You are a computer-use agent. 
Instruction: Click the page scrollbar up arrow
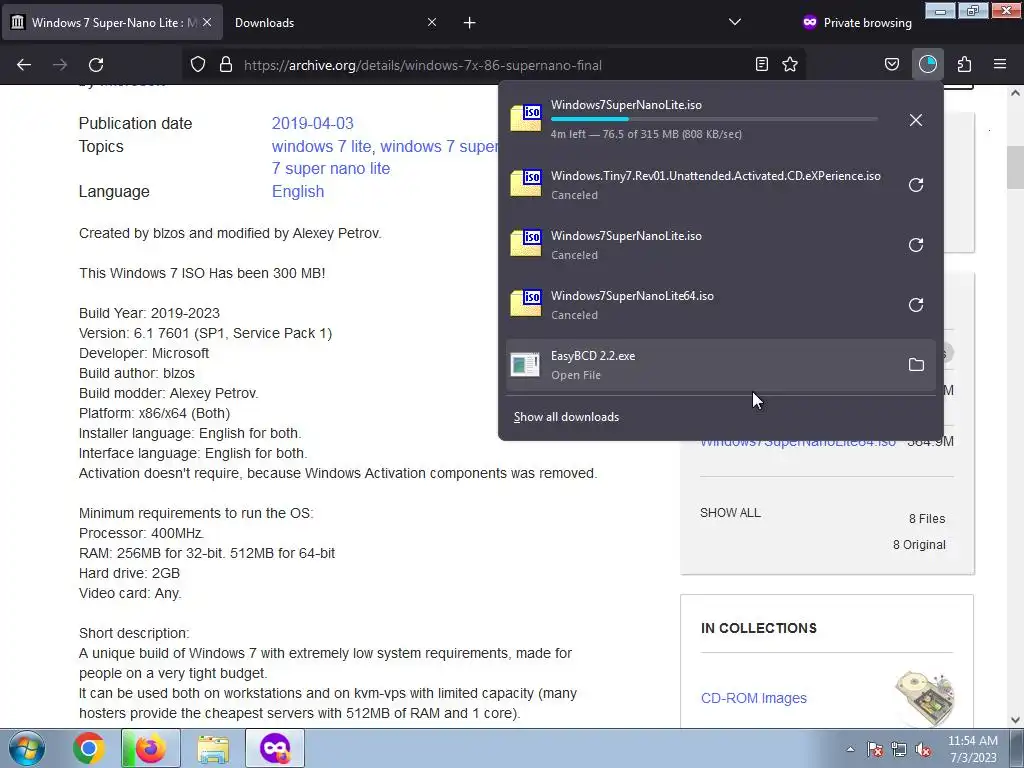click(1015, 93)
